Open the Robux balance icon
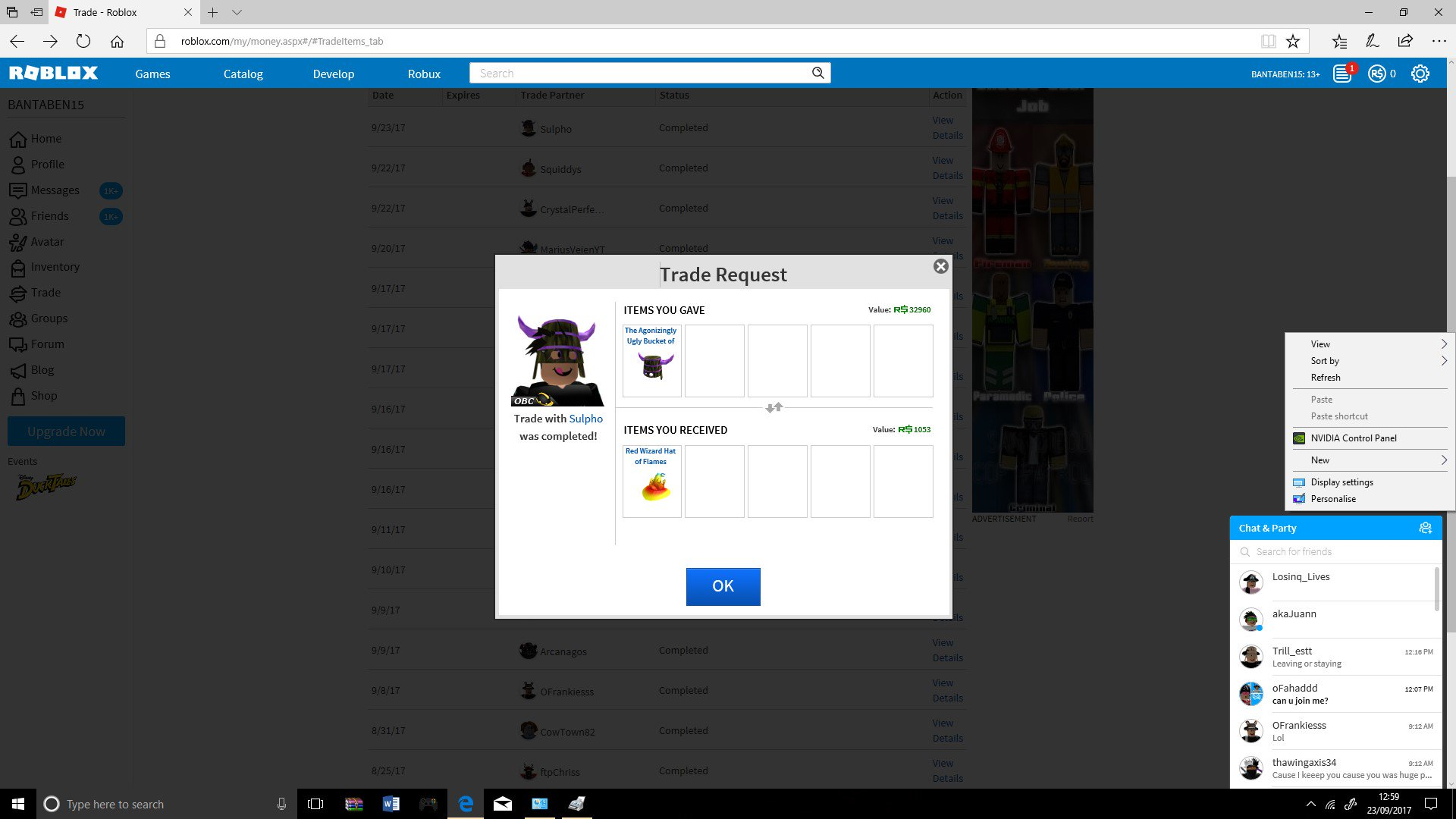Image resolution: width=1456 pixels, height=819 pixels. click(1377, 74)
